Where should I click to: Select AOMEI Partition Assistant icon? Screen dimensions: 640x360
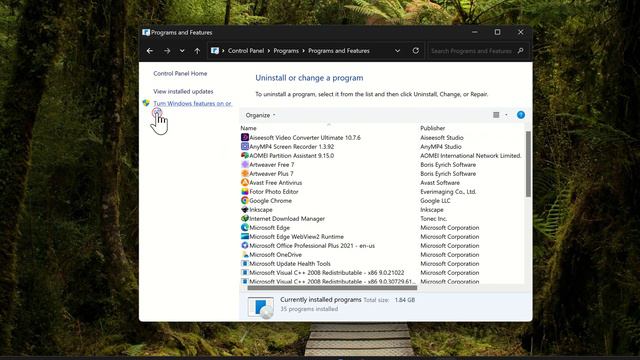(x=244, y=156)
